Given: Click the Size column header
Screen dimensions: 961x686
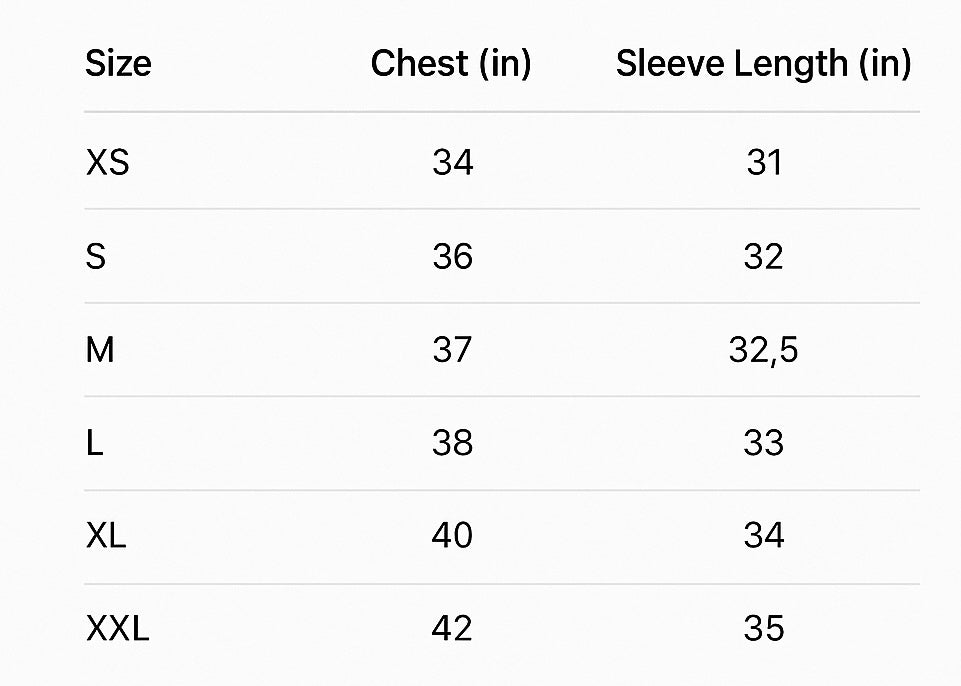Looking at the screenshot, I should coord(118,63).
